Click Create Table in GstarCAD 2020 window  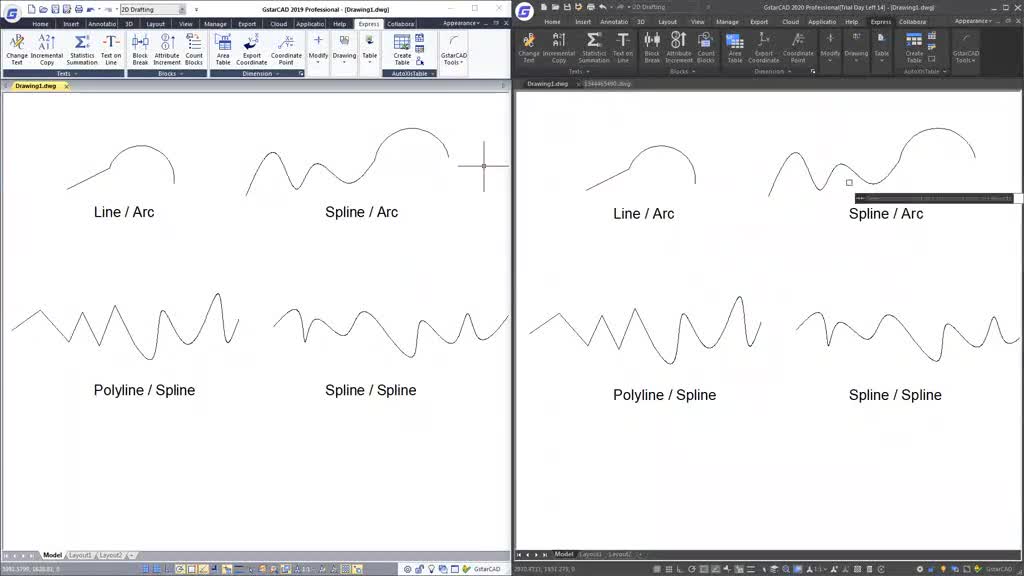point(914,48)
